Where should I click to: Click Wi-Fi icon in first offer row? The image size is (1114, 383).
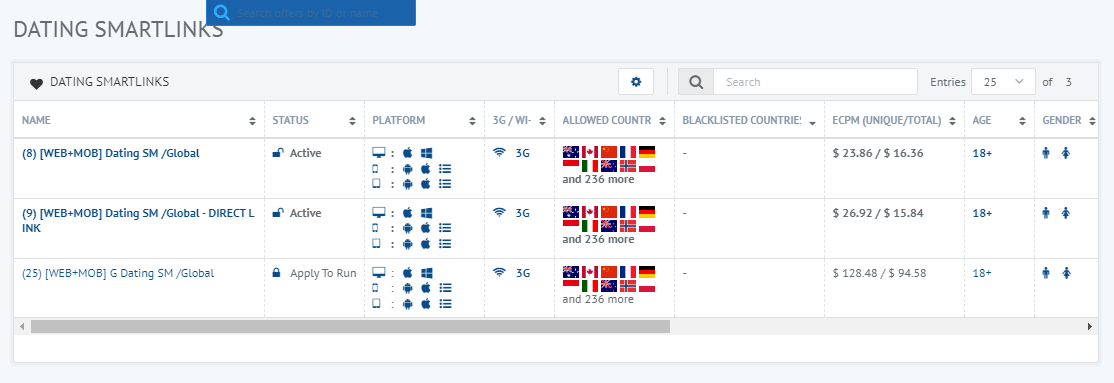499,153
